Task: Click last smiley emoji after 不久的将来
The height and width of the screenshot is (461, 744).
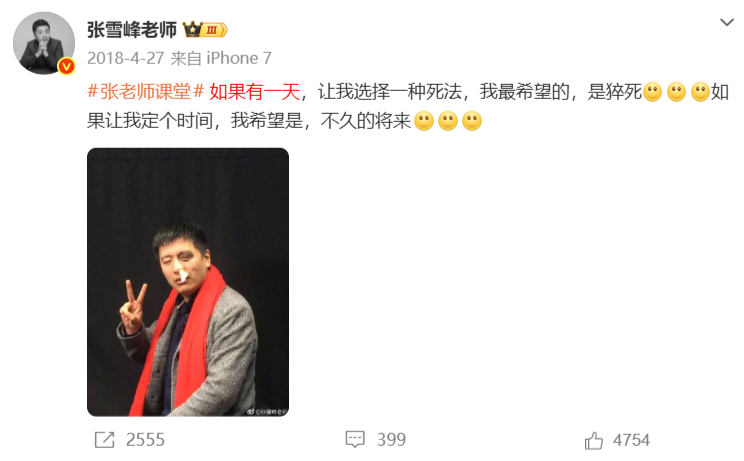Action: pos(472,121)
